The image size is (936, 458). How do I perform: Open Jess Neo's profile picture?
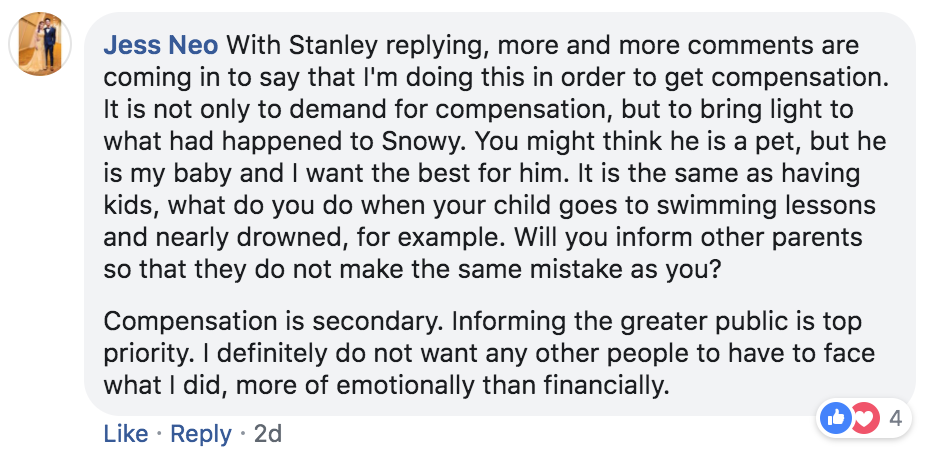[40, 44]
